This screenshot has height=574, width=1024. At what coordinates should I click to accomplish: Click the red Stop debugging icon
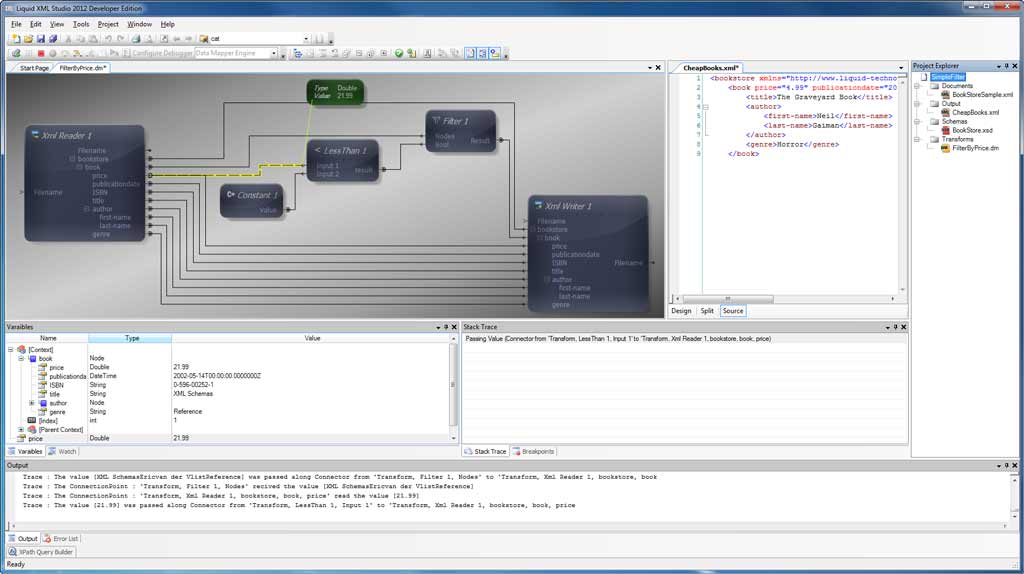(41, 53)
